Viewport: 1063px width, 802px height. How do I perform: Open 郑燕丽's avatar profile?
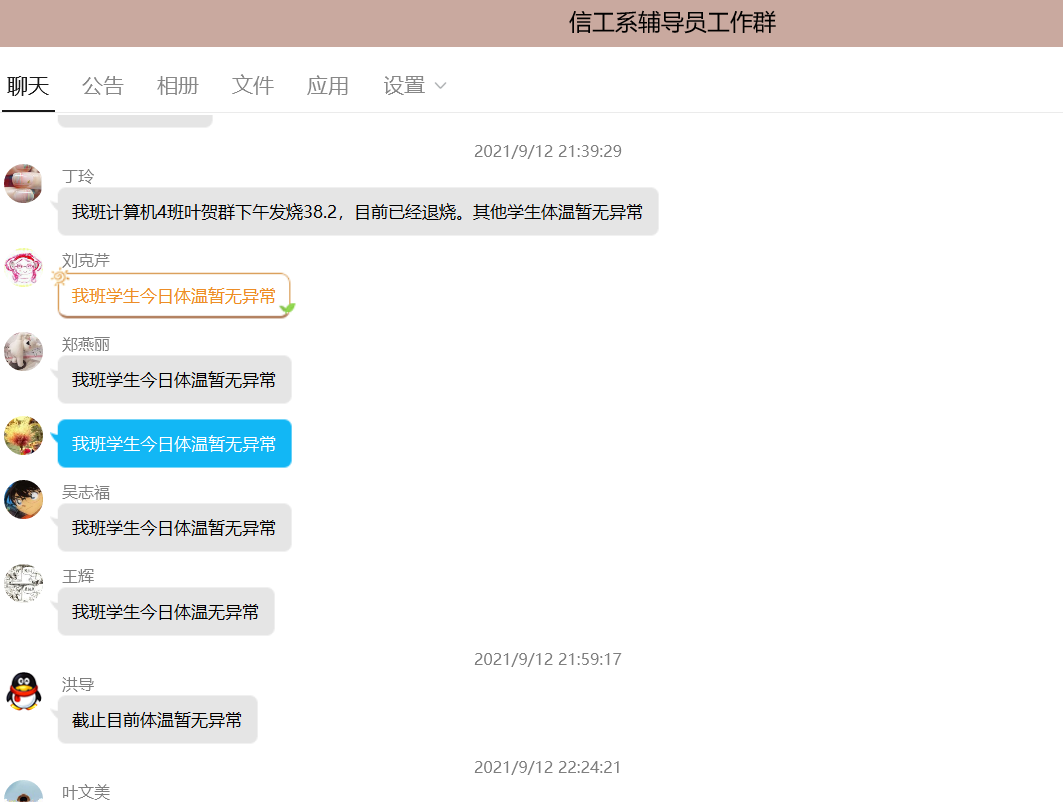click(x=23, y=352)
